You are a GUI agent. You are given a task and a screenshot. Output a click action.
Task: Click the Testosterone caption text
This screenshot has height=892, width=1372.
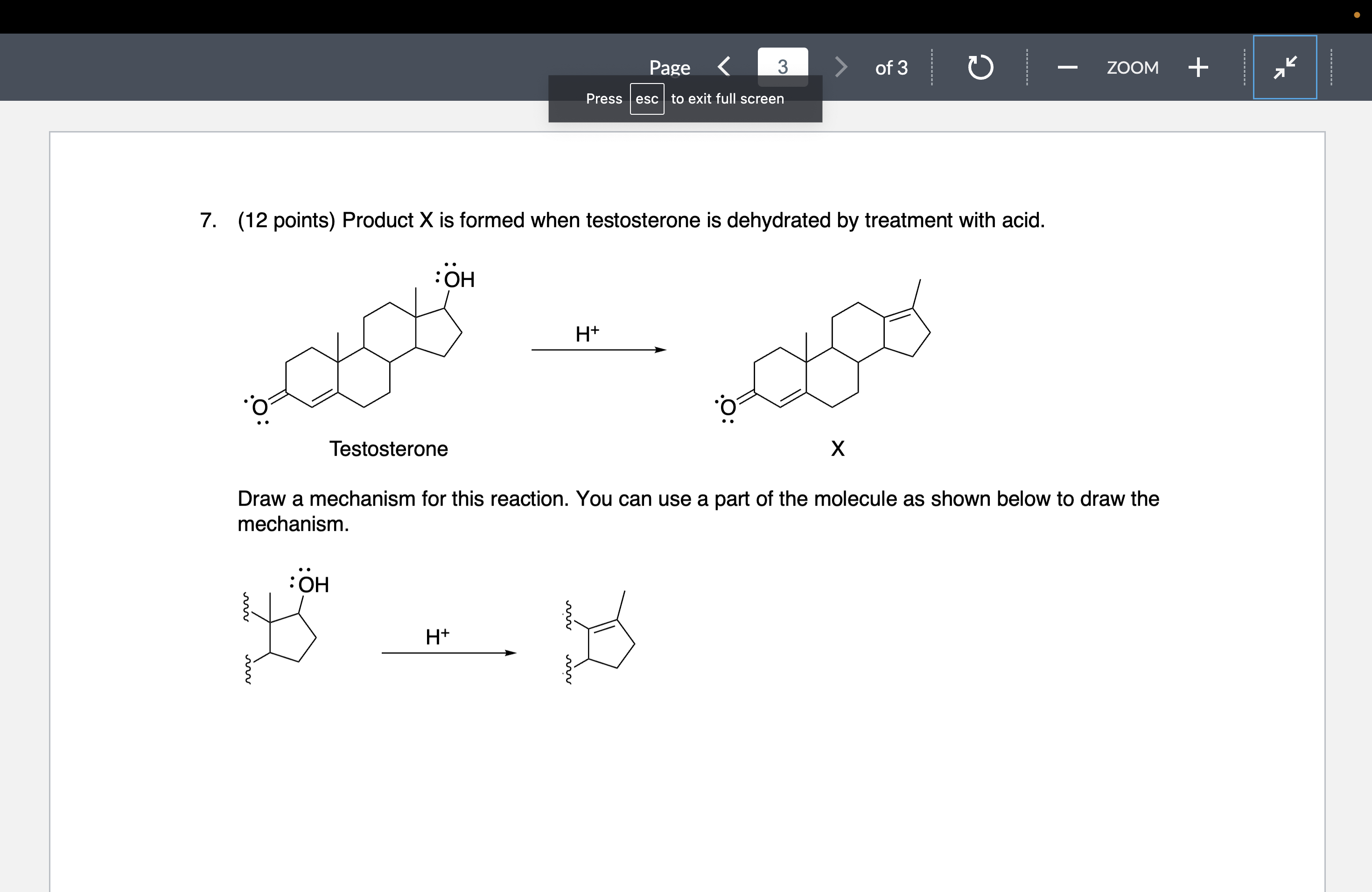coord(389,449)
